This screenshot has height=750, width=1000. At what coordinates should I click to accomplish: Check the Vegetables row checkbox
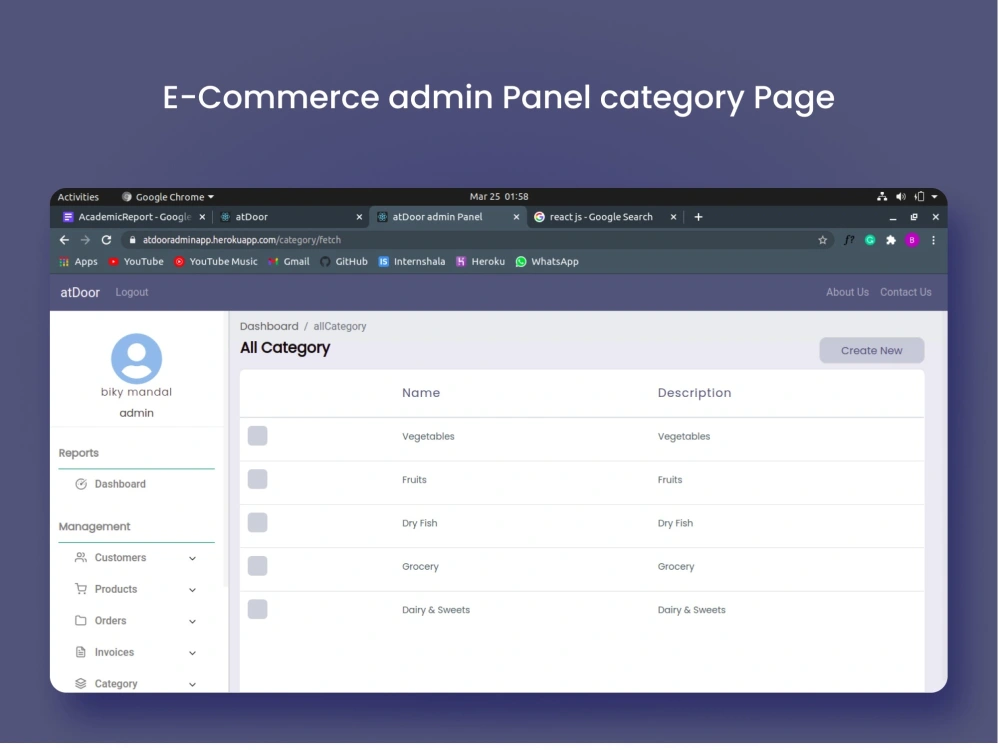258,436
